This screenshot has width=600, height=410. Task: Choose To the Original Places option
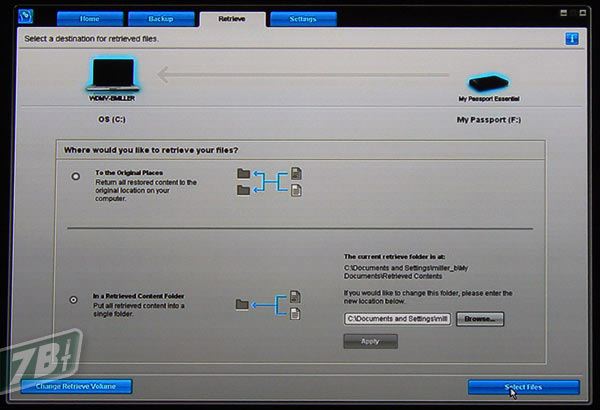(76, 176)
